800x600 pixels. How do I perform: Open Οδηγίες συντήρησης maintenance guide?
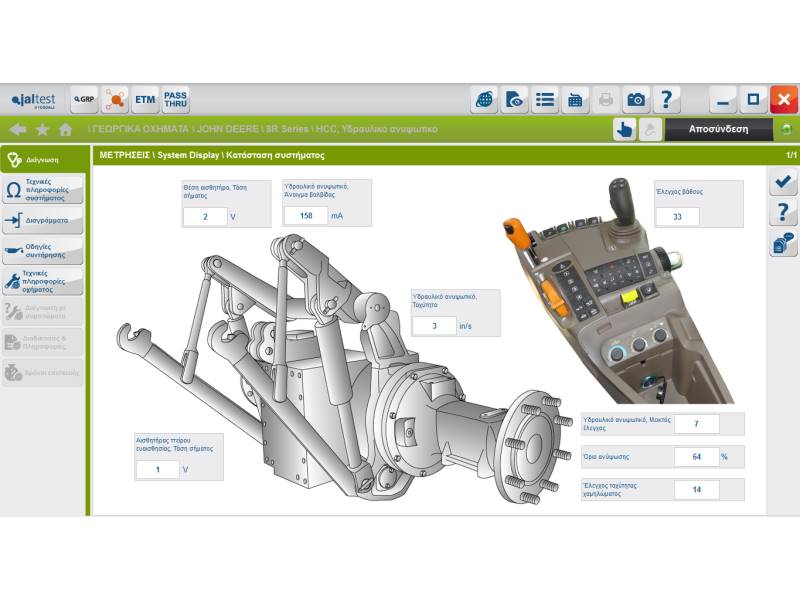[42, 250]
